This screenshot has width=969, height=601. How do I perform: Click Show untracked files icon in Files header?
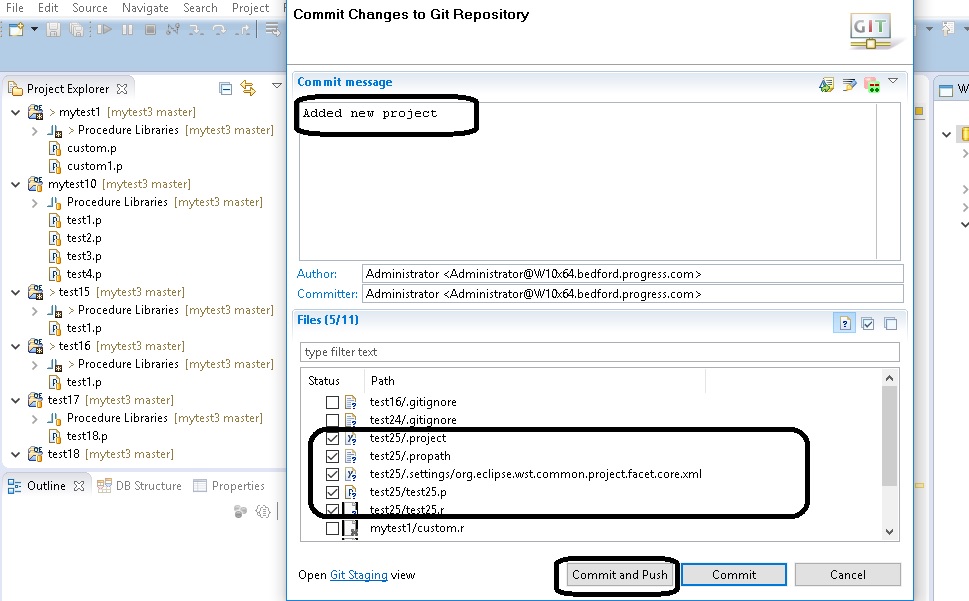point(844,323)
